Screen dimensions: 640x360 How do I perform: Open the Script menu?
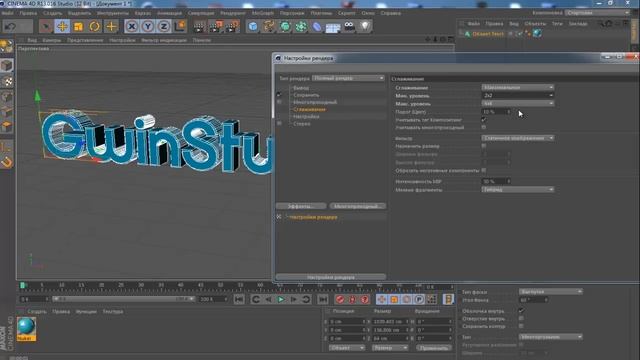click(x=347, y=13)
